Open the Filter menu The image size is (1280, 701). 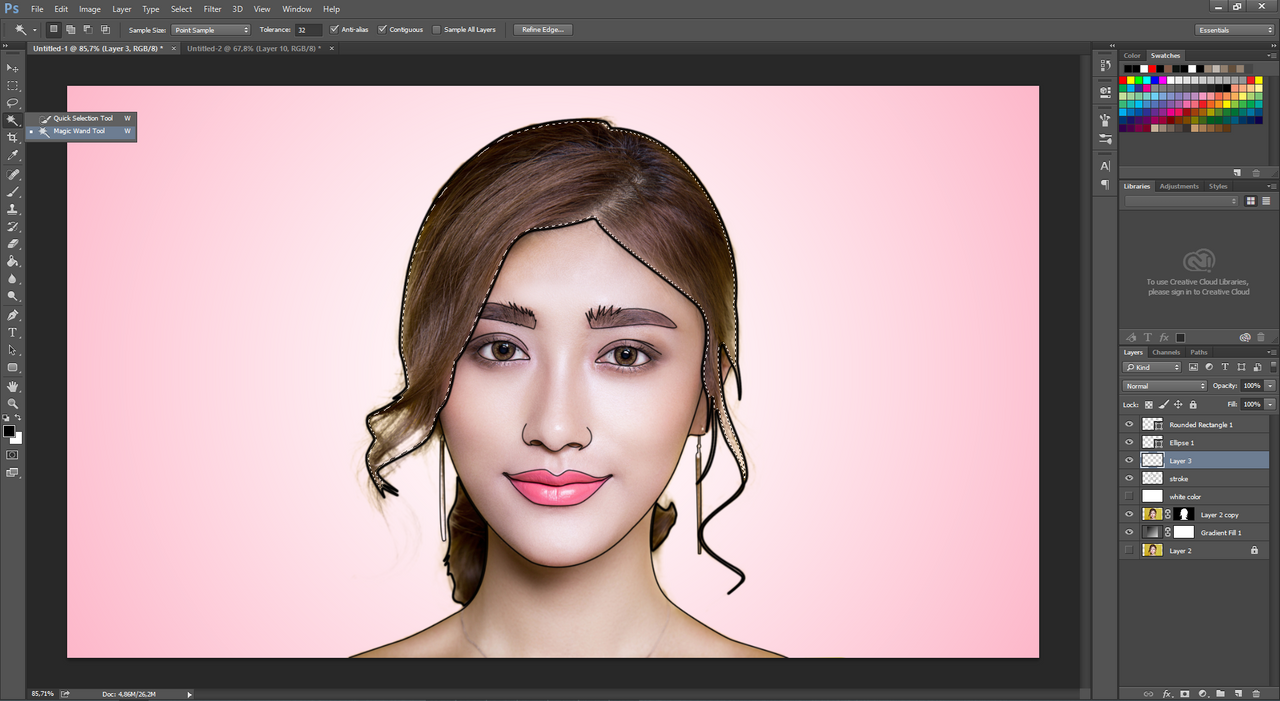point(212,9)
